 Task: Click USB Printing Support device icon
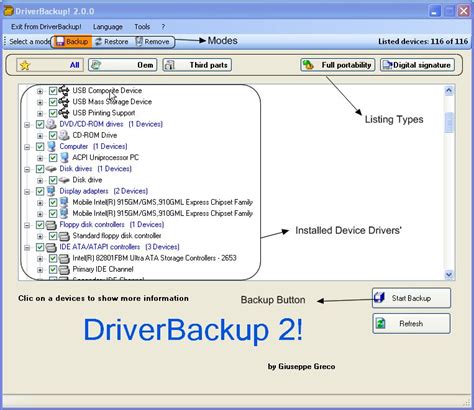64,113
